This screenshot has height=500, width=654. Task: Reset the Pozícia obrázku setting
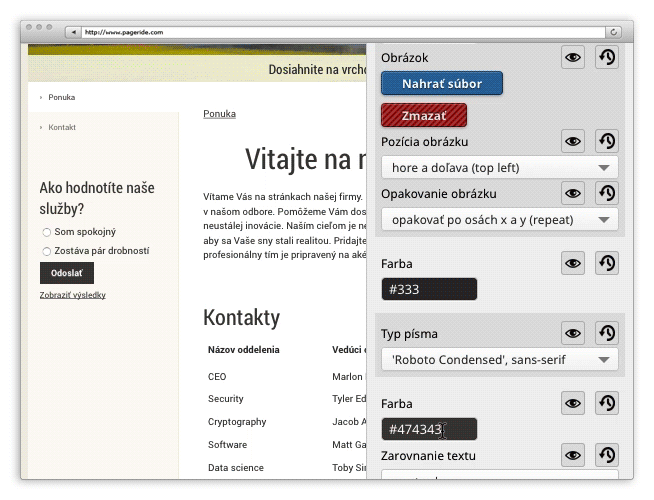(x=606, y=141)
